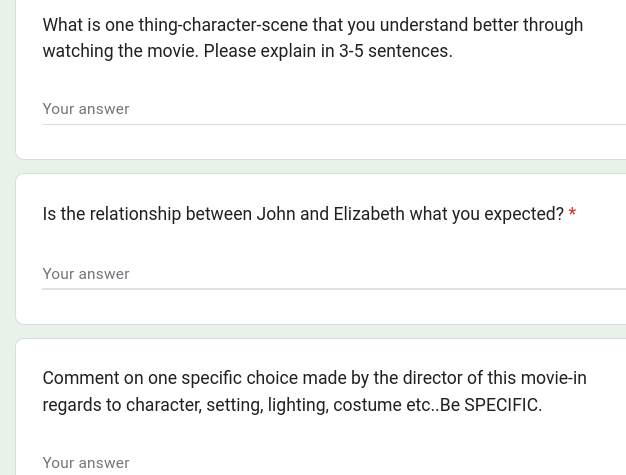
Task: Click the 'What is one thing-character-scene' question text
Action: tap(313, 38)
